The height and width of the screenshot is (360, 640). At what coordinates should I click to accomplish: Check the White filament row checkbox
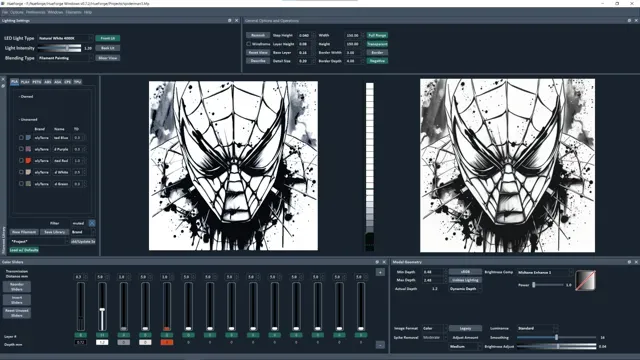pyautogui.click(x=21, y=172)
